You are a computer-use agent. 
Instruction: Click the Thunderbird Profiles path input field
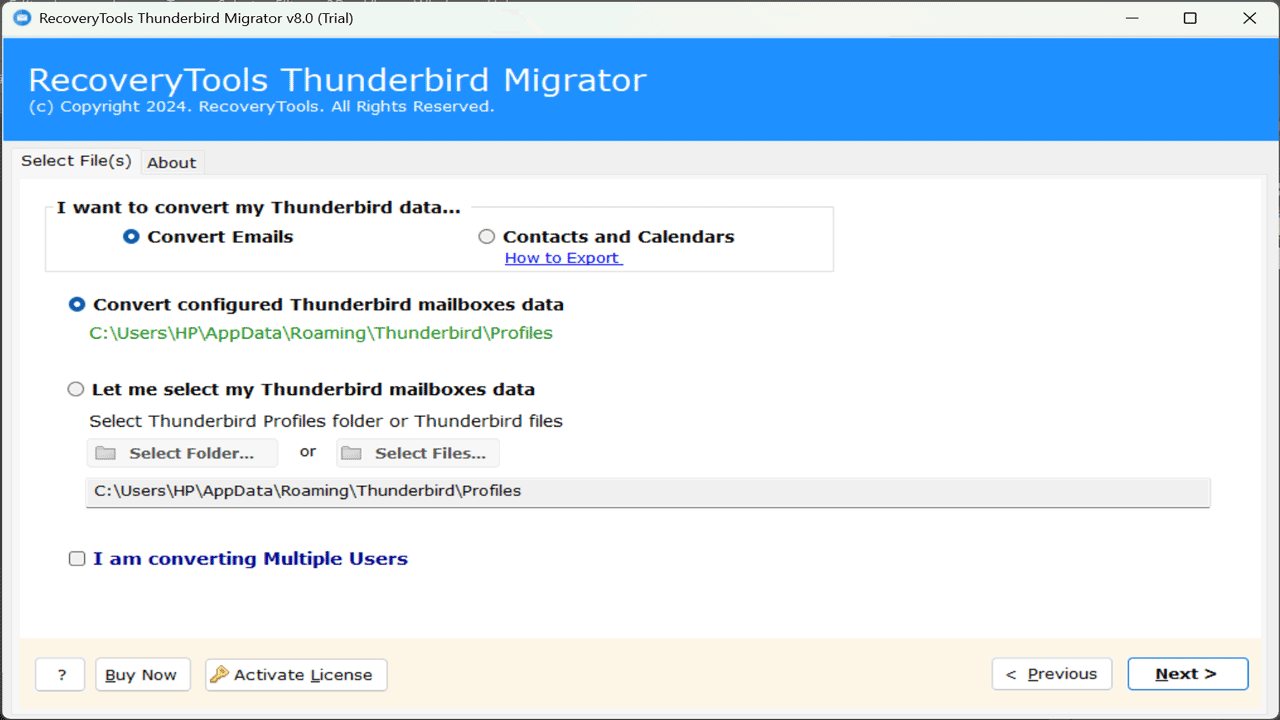coord(648,492)
